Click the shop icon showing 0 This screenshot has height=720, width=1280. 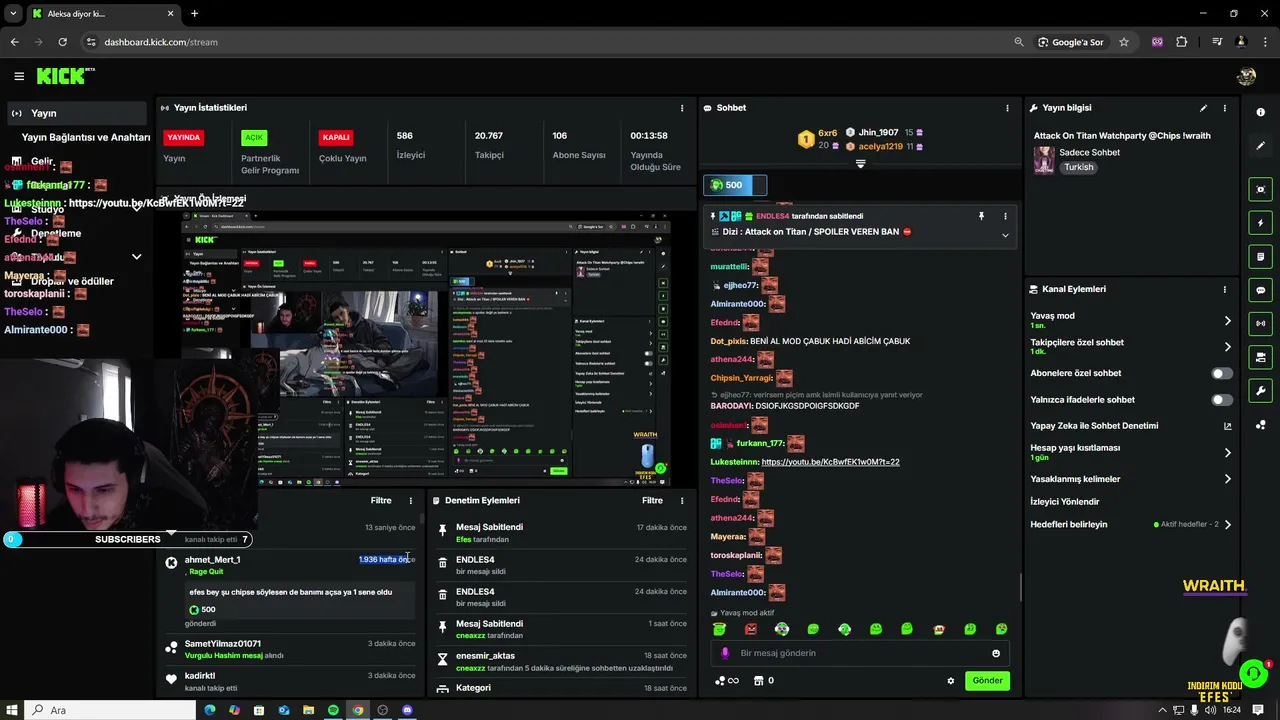[764, 681]
